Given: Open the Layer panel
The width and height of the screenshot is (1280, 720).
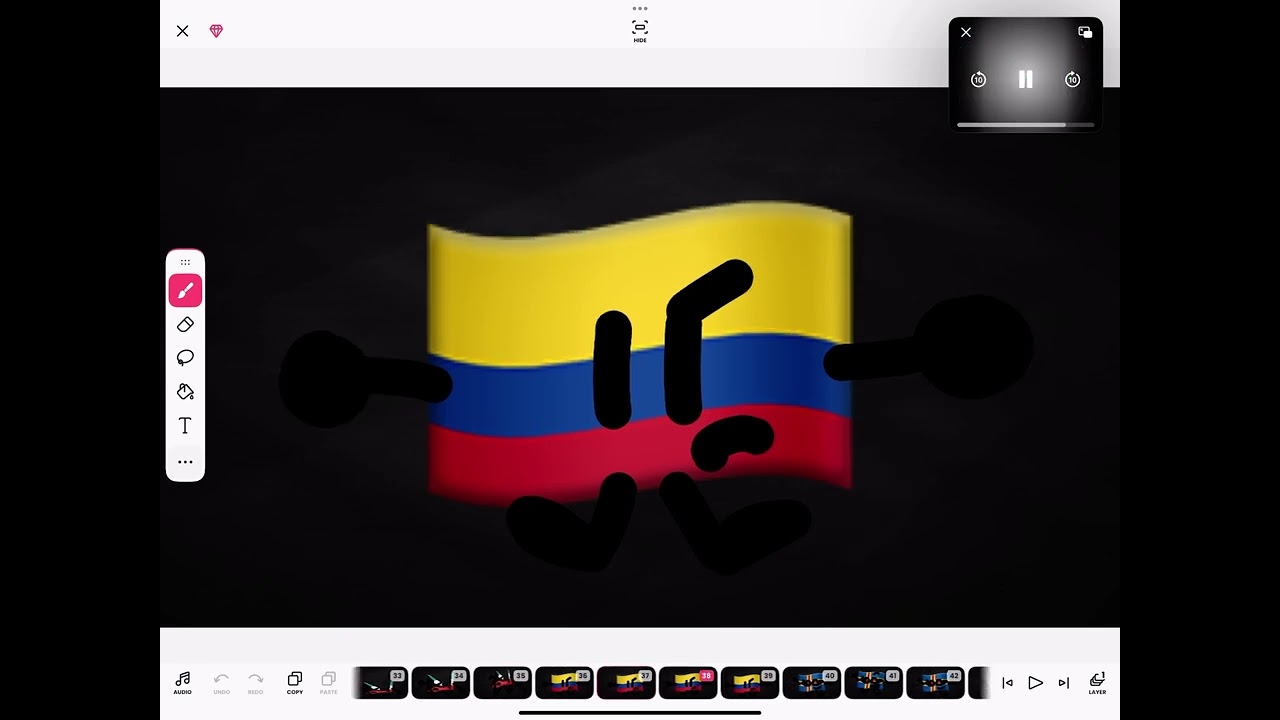Looking at the screenshot, I should (1097, 684).
